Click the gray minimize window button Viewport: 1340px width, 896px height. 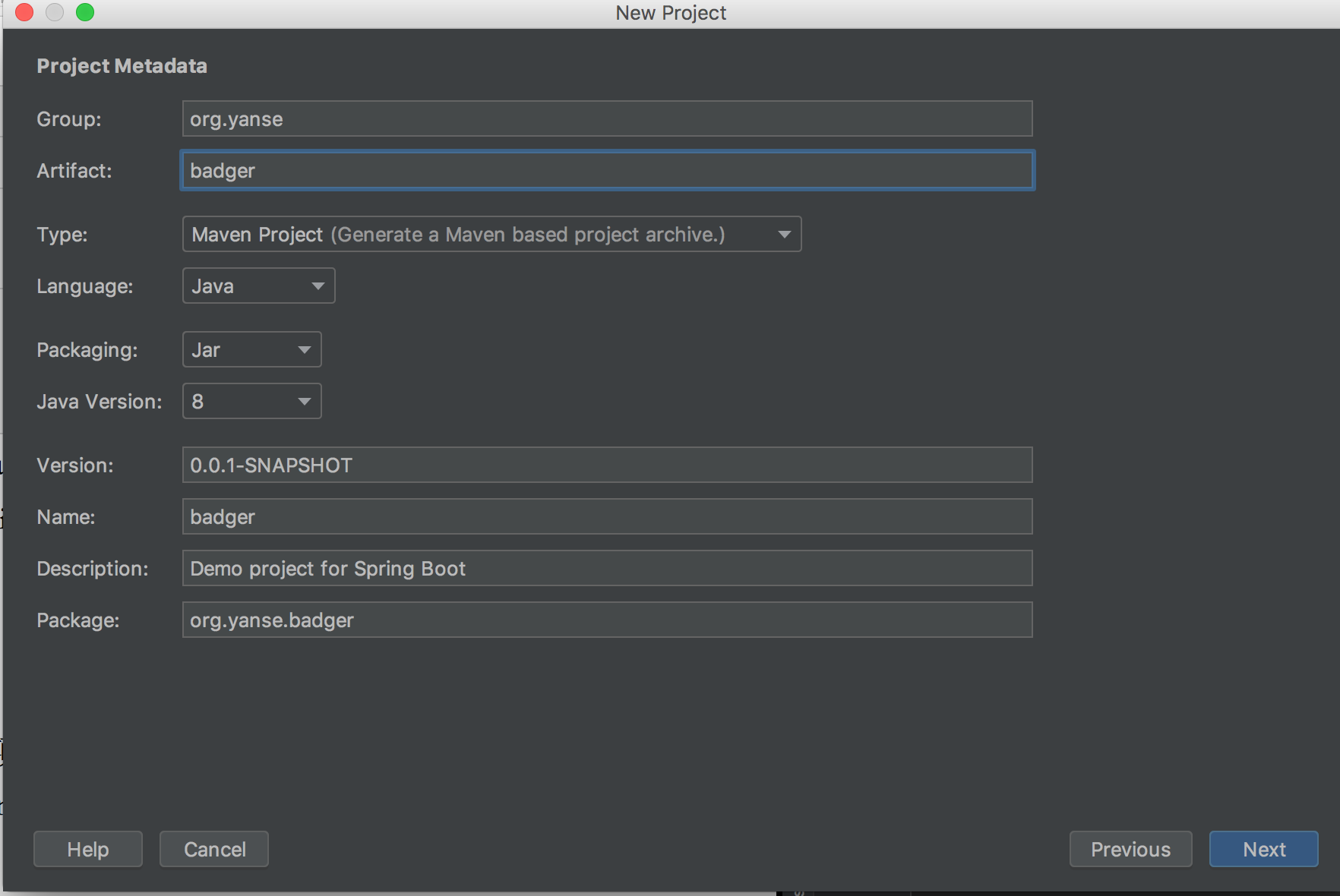click(x=55, y=12)
